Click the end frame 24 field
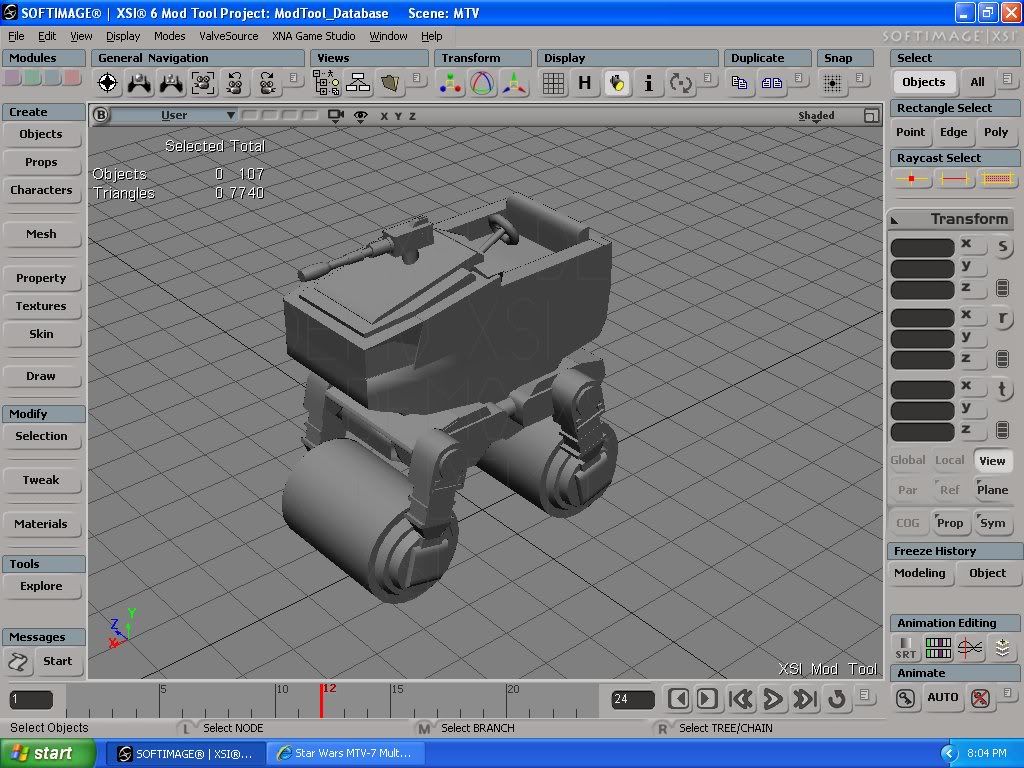This screenshot has width=1024, height=768. 632,699
